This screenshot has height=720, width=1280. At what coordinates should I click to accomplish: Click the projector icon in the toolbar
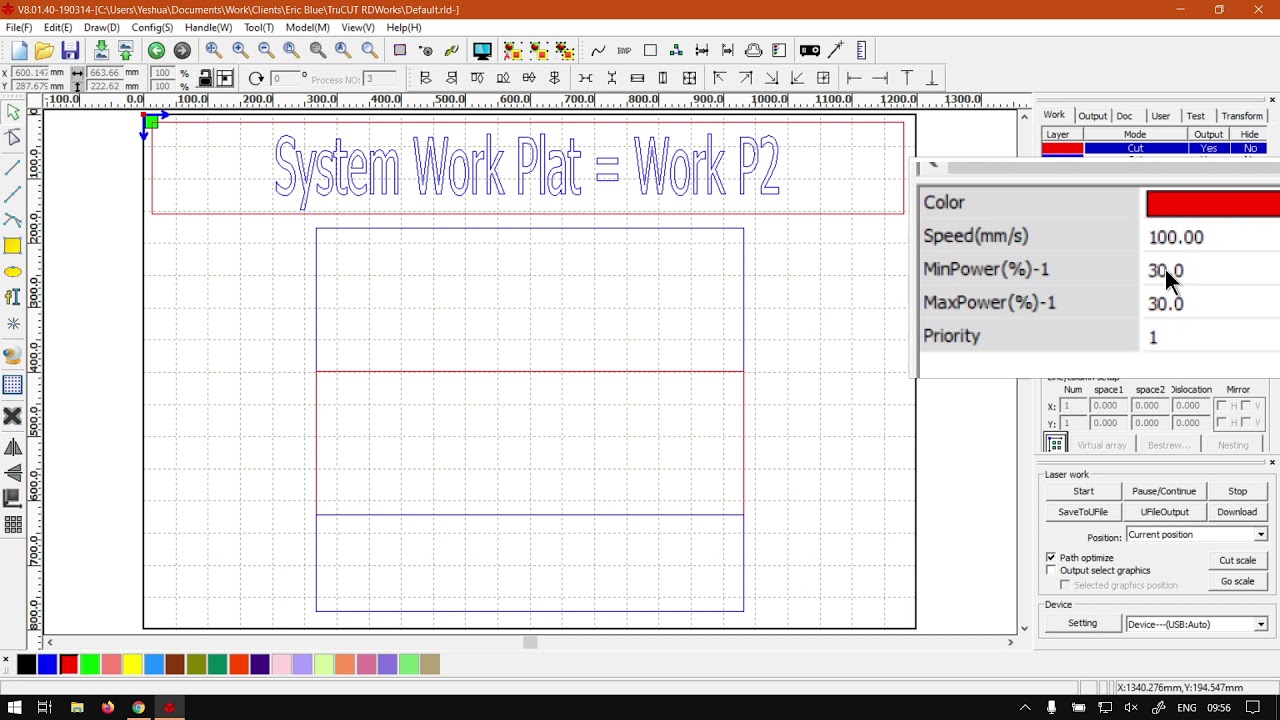coord(810,51)
